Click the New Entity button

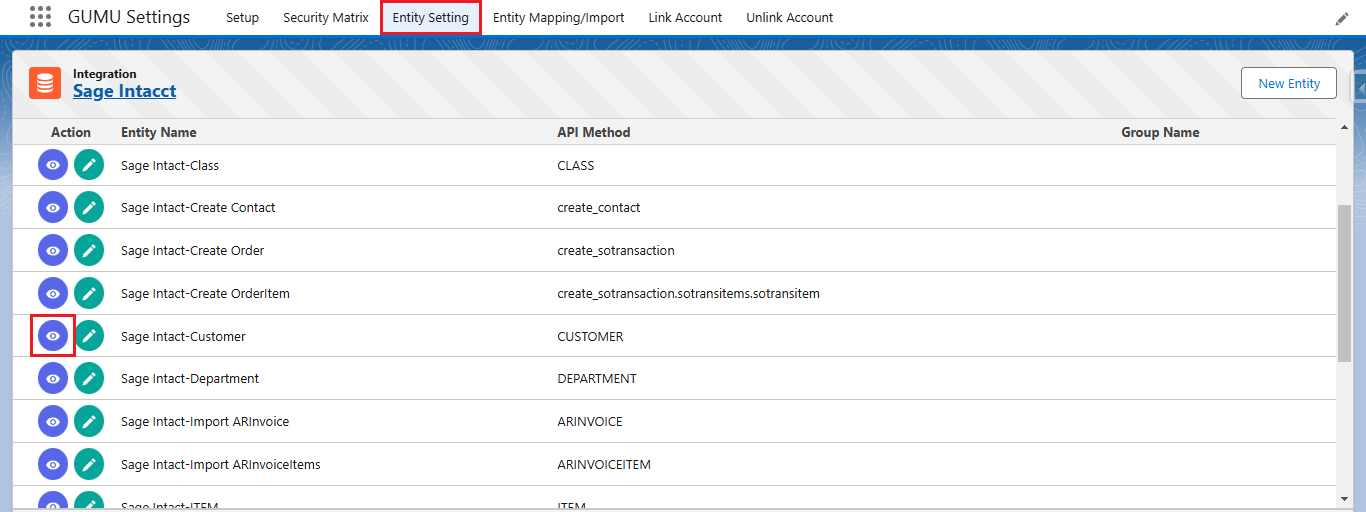[1289, 83]
